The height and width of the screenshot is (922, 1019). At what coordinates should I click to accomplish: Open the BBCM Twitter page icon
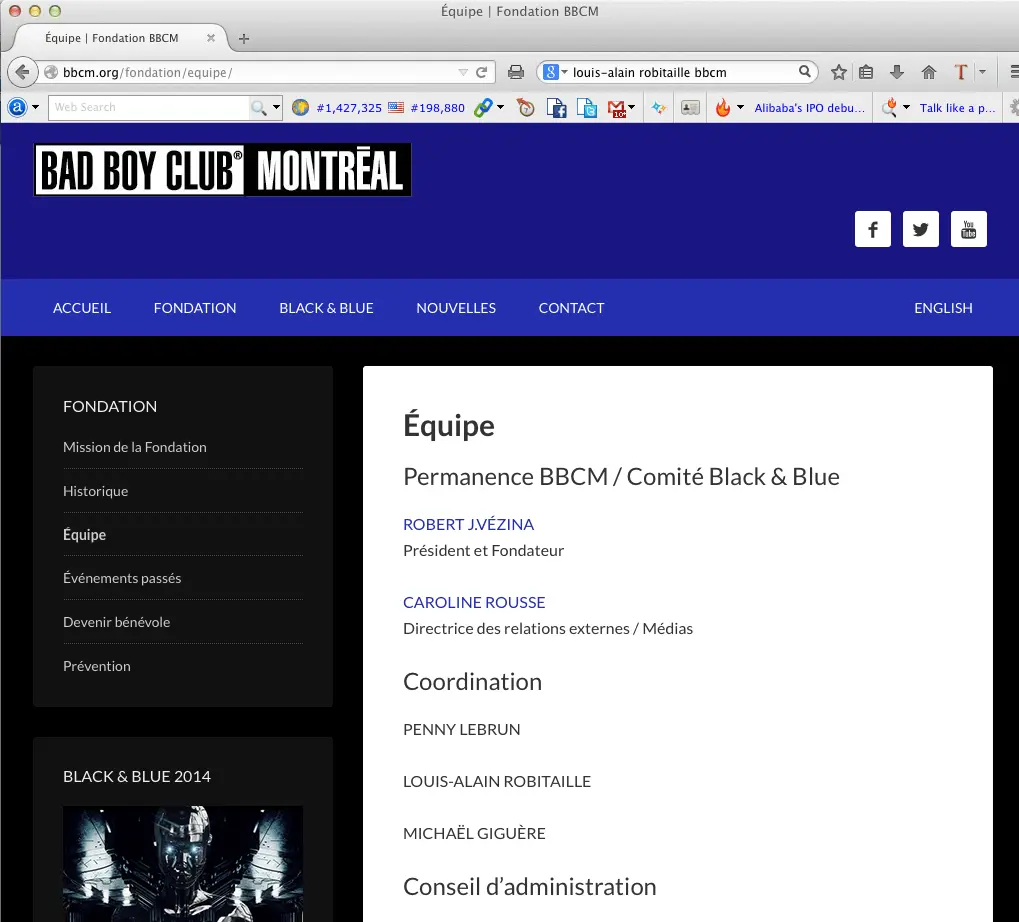pos(921,229)
